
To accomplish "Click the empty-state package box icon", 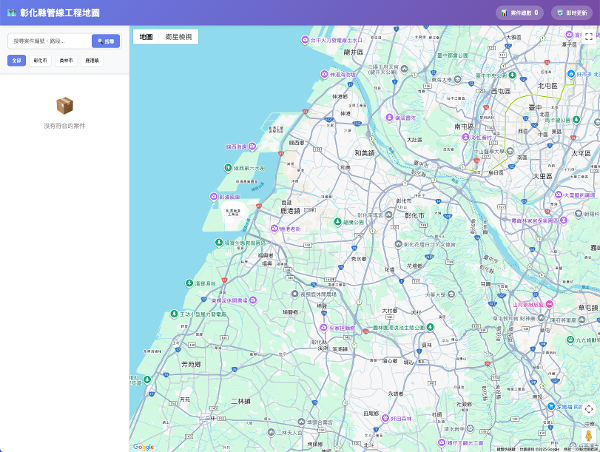I will [64, 105].
